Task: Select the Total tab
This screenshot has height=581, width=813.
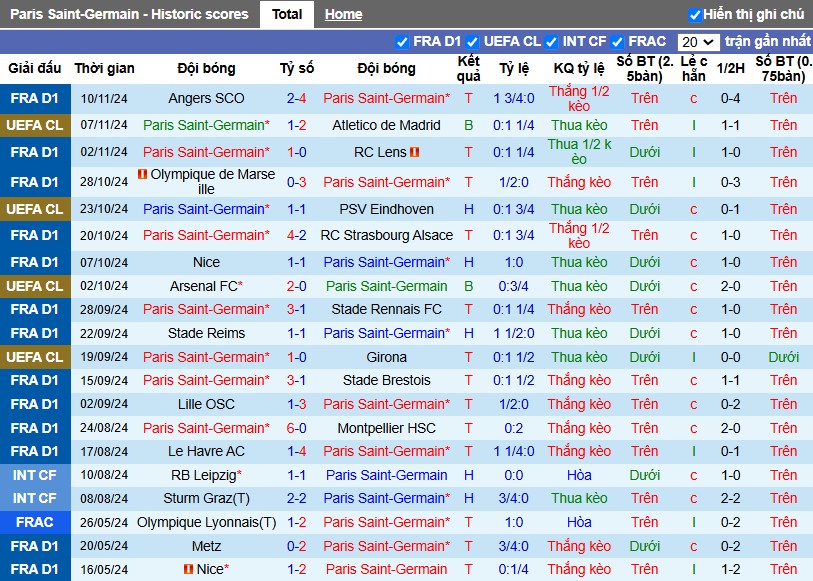Action: 287,14
